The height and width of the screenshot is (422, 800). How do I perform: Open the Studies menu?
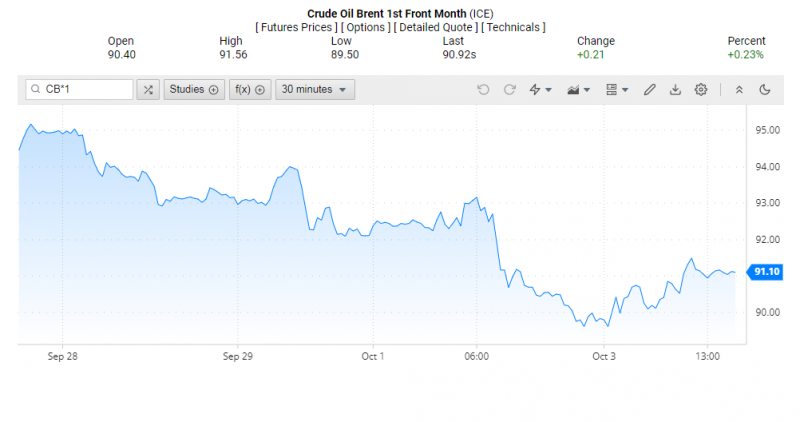coord(193,90)
